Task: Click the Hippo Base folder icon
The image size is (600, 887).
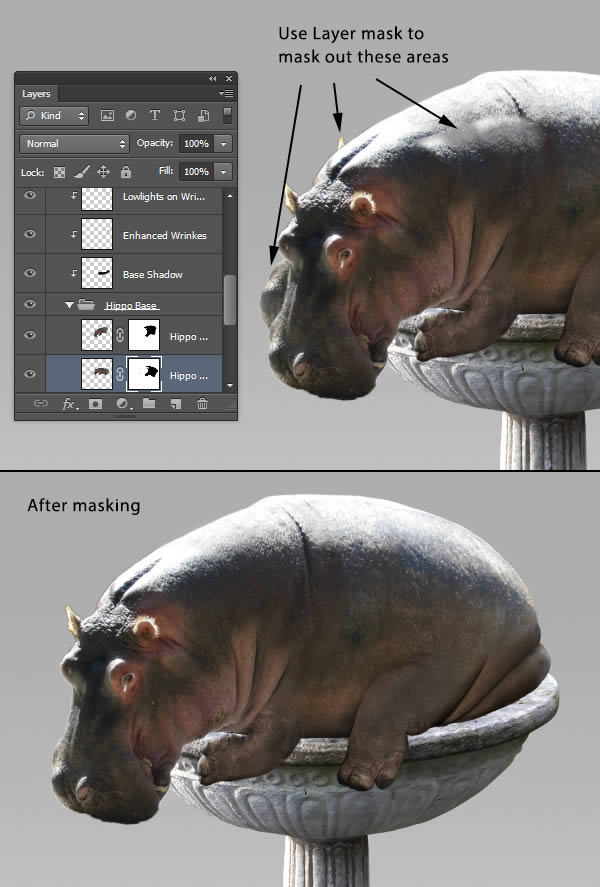Action: tap(86, 305)
